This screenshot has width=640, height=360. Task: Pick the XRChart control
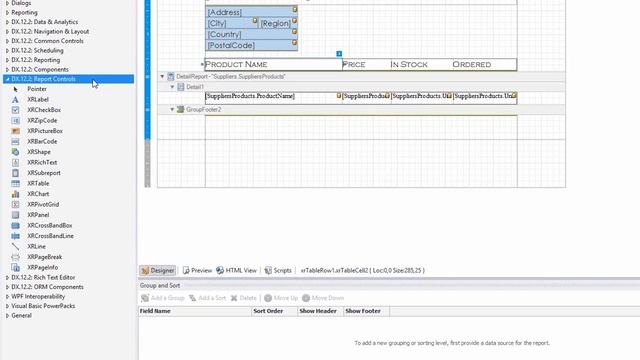(x=38, y=194)
